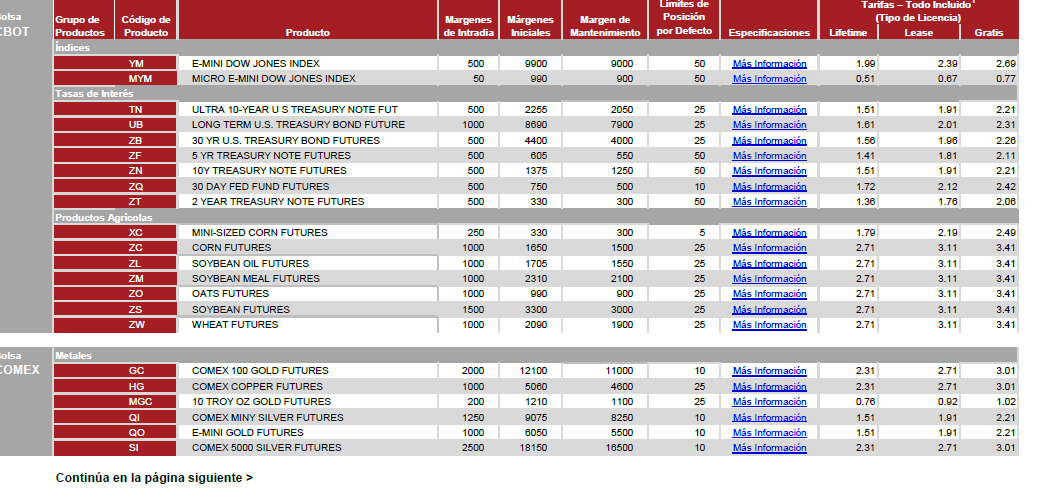Select the YM product code cell
Screen dimensions: 1048x499
(136, 63)
